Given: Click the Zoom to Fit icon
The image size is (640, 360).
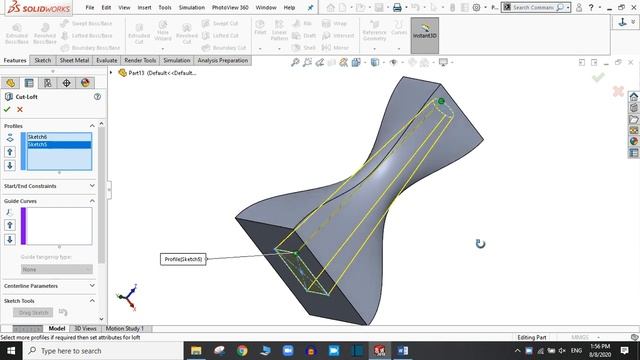Looking at the screenshot, I should pyautogui.click(x=295, y=62).
